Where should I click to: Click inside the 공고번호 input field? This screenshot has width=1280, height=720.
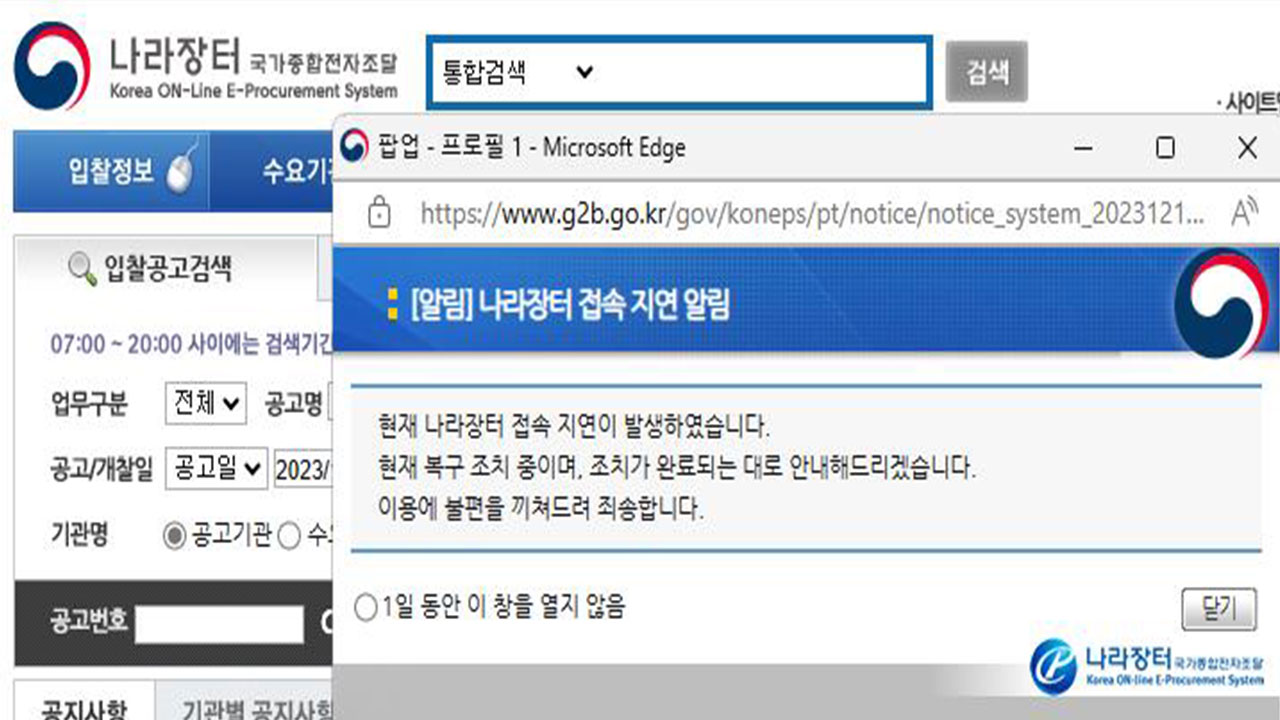[x=220, y=624]
